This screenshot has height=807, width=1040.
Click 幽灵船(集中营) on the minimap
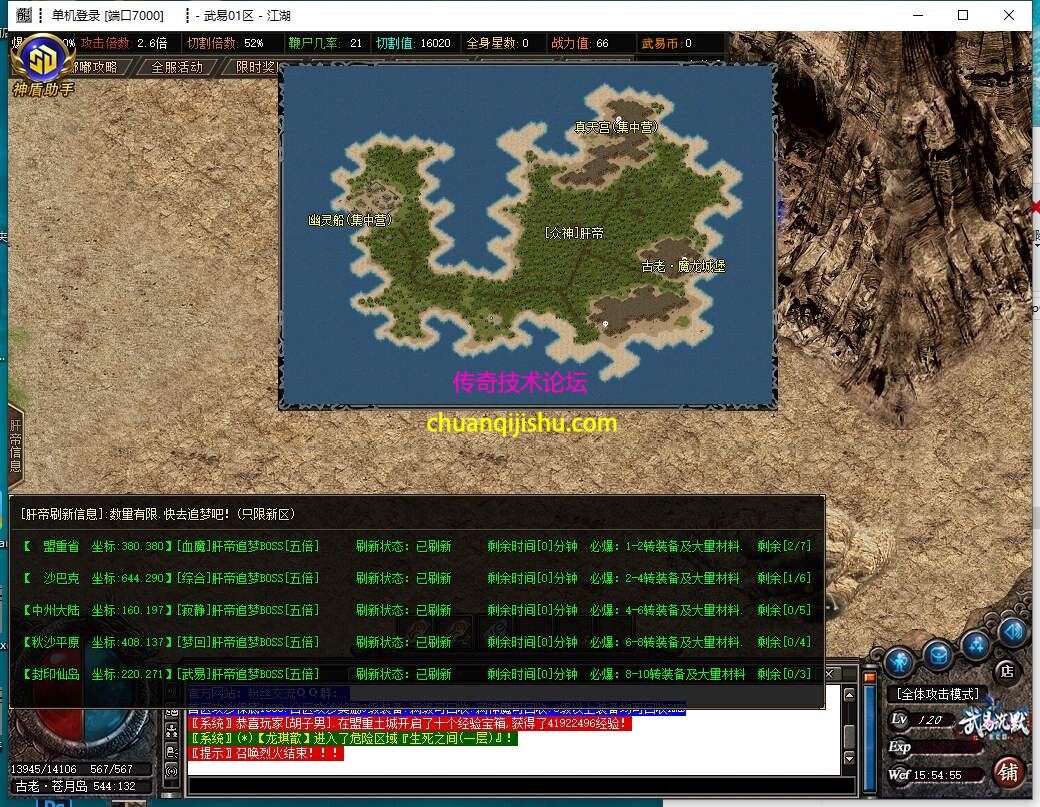(x=349, y=220)
